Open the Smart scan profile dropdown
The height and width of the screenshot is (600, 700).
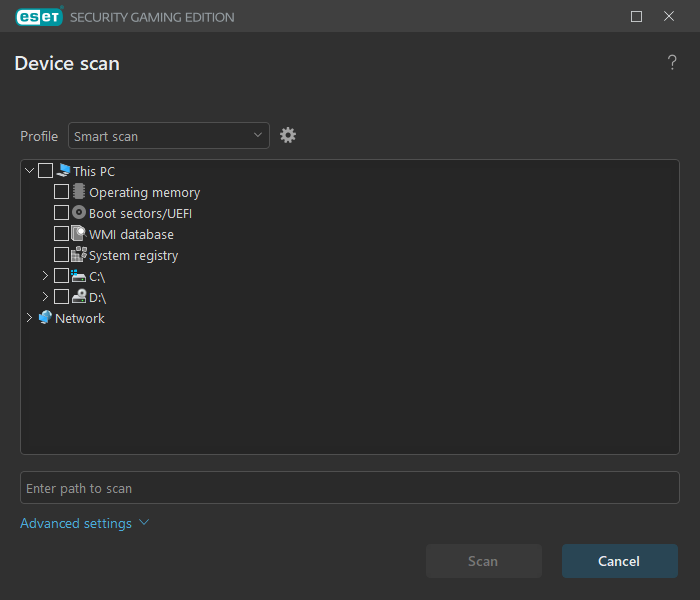click(x=169, y=136)
